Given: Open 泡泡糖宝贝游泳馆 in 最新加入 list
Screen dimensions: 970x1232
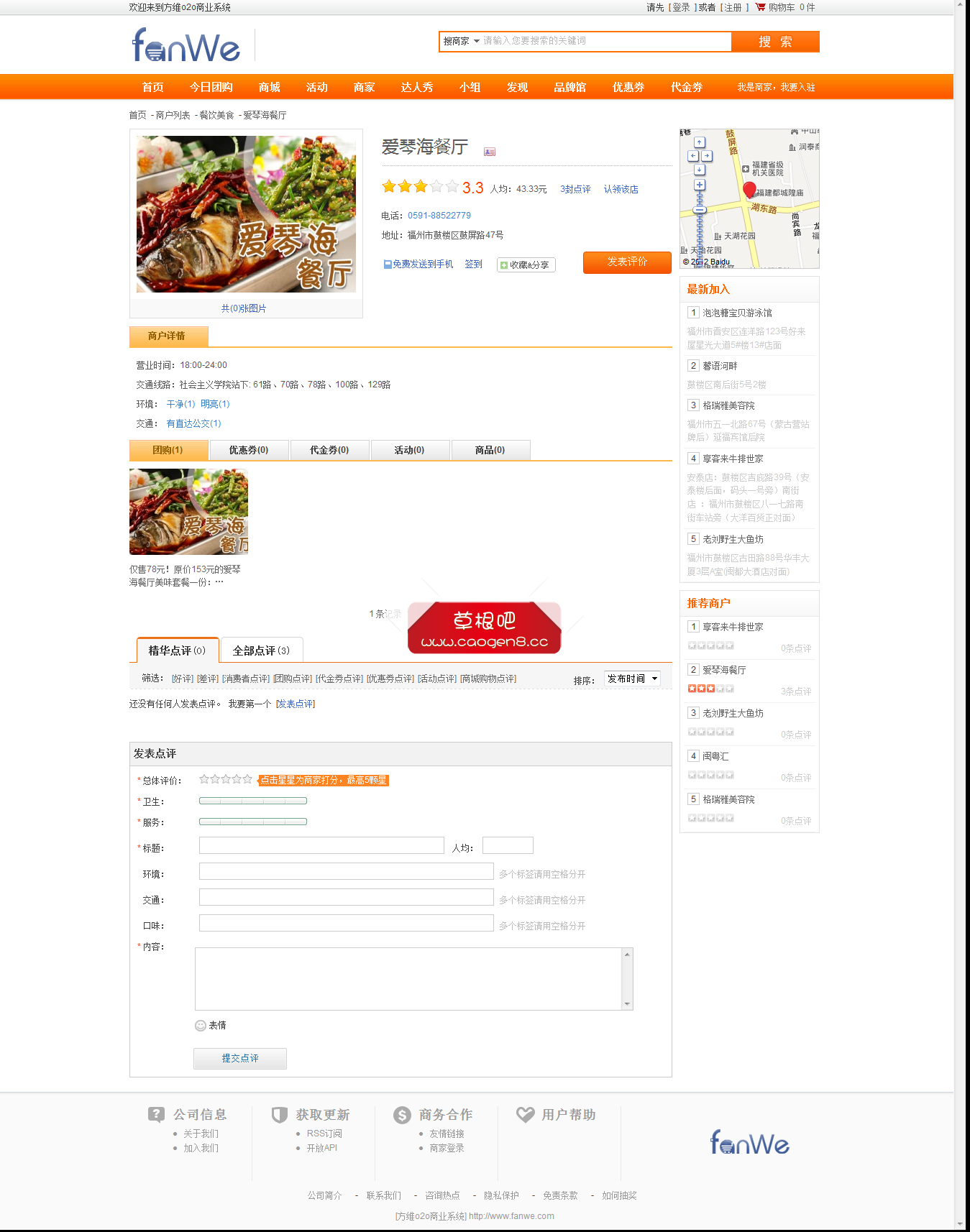Looking at the screenshot, I should (x=737, y=313).
